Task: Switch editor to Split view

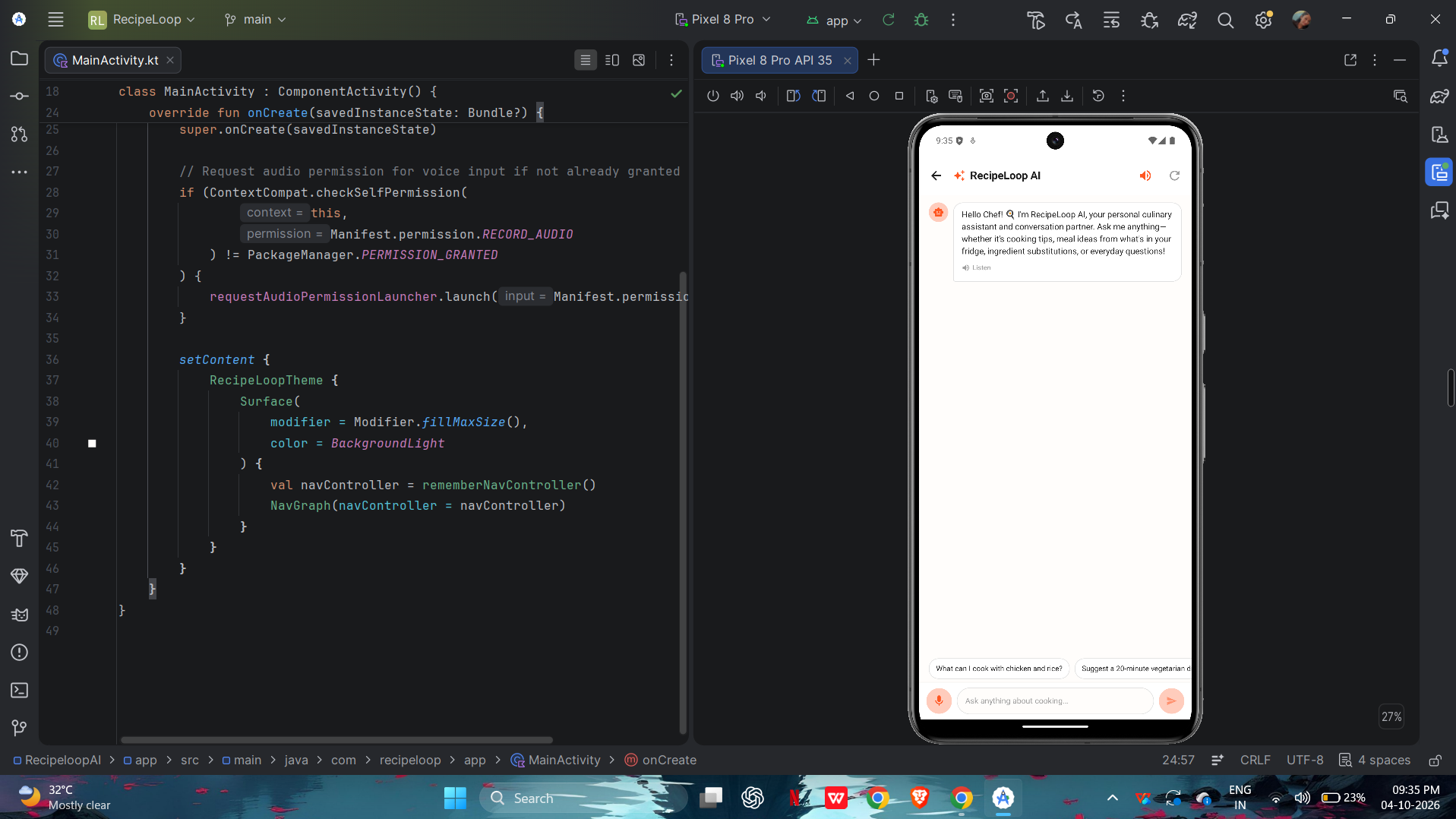Action: point(612,60)
